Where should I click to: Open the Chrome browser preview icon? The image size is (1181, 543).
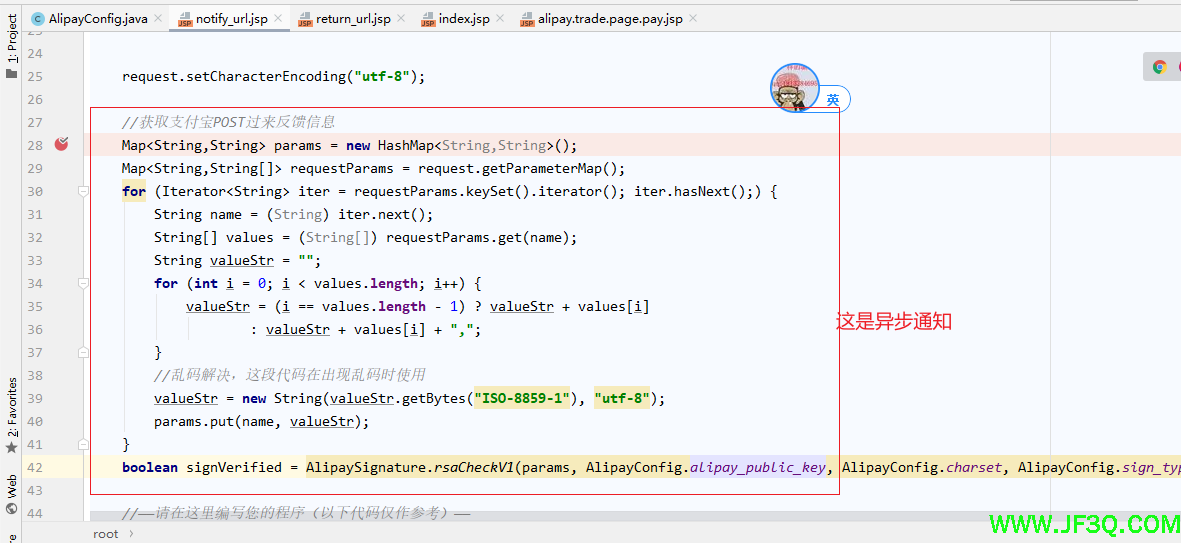coord(1160,67)
